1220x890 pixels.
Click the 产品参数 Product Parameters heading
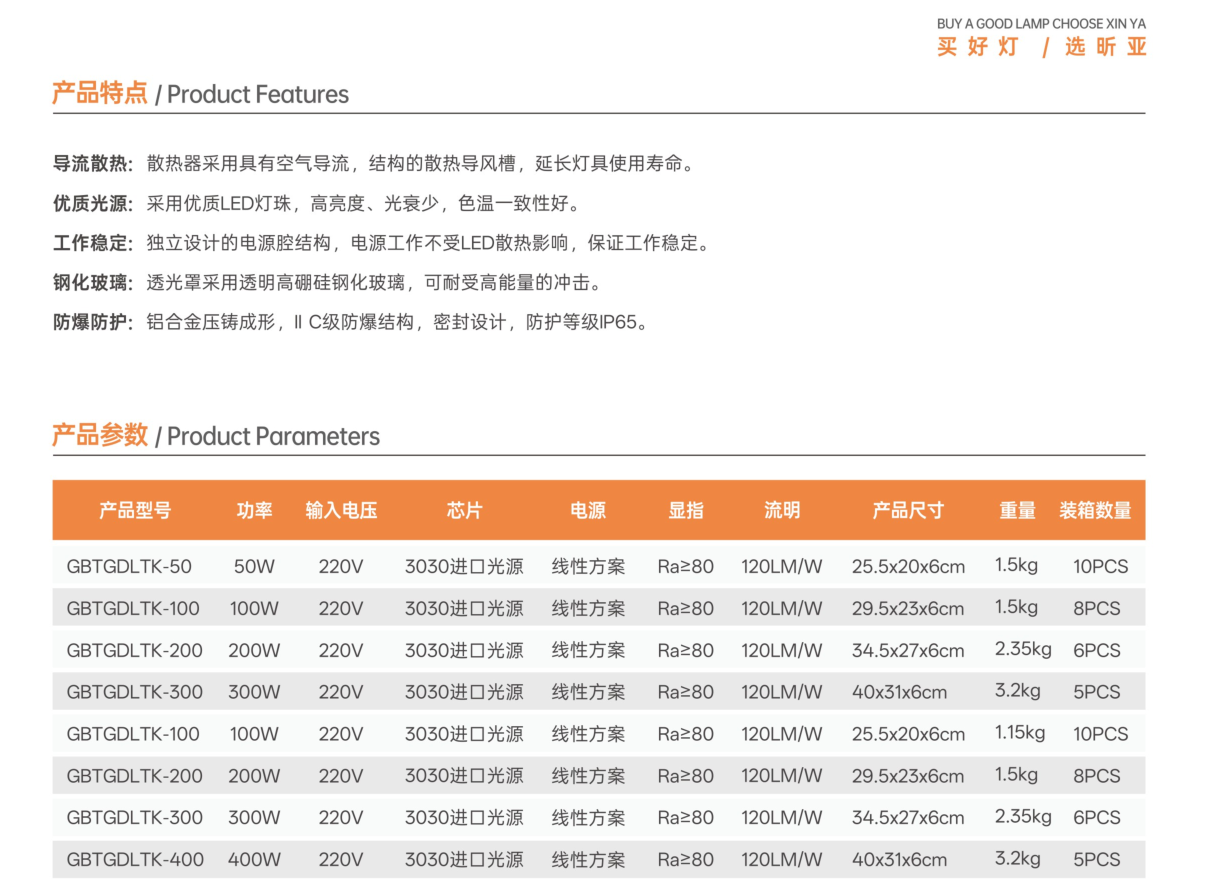coord(215,436)
